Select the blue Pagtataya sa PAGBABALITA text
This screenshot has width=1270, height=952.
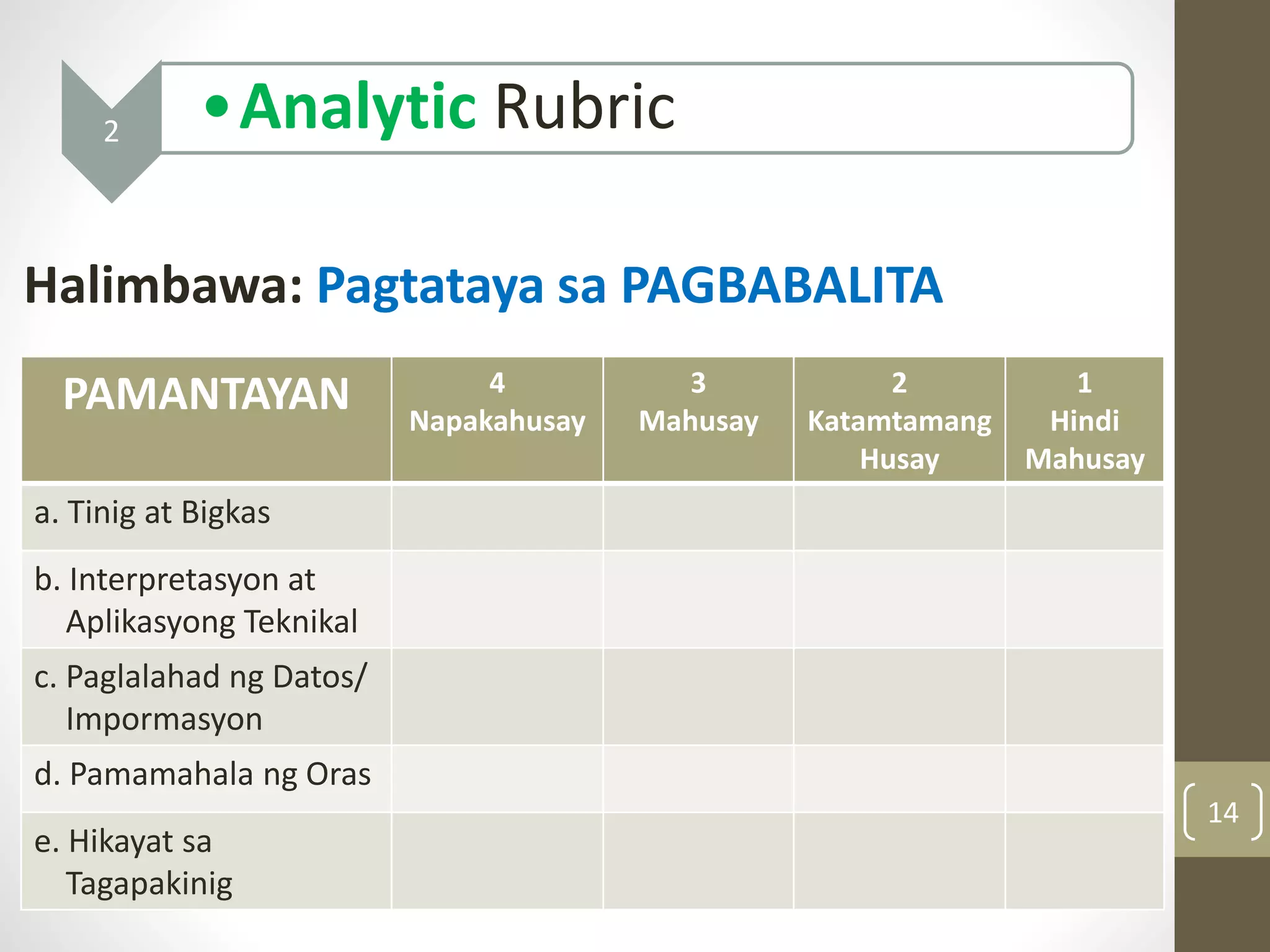[x=630, y=286]
